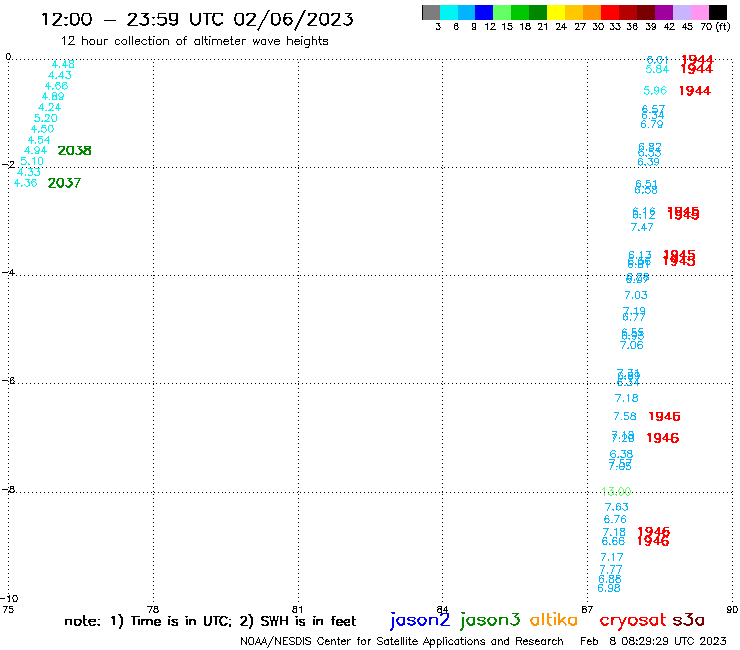Click the wave height value 7.06
The image size is (740, 650).
631,345
